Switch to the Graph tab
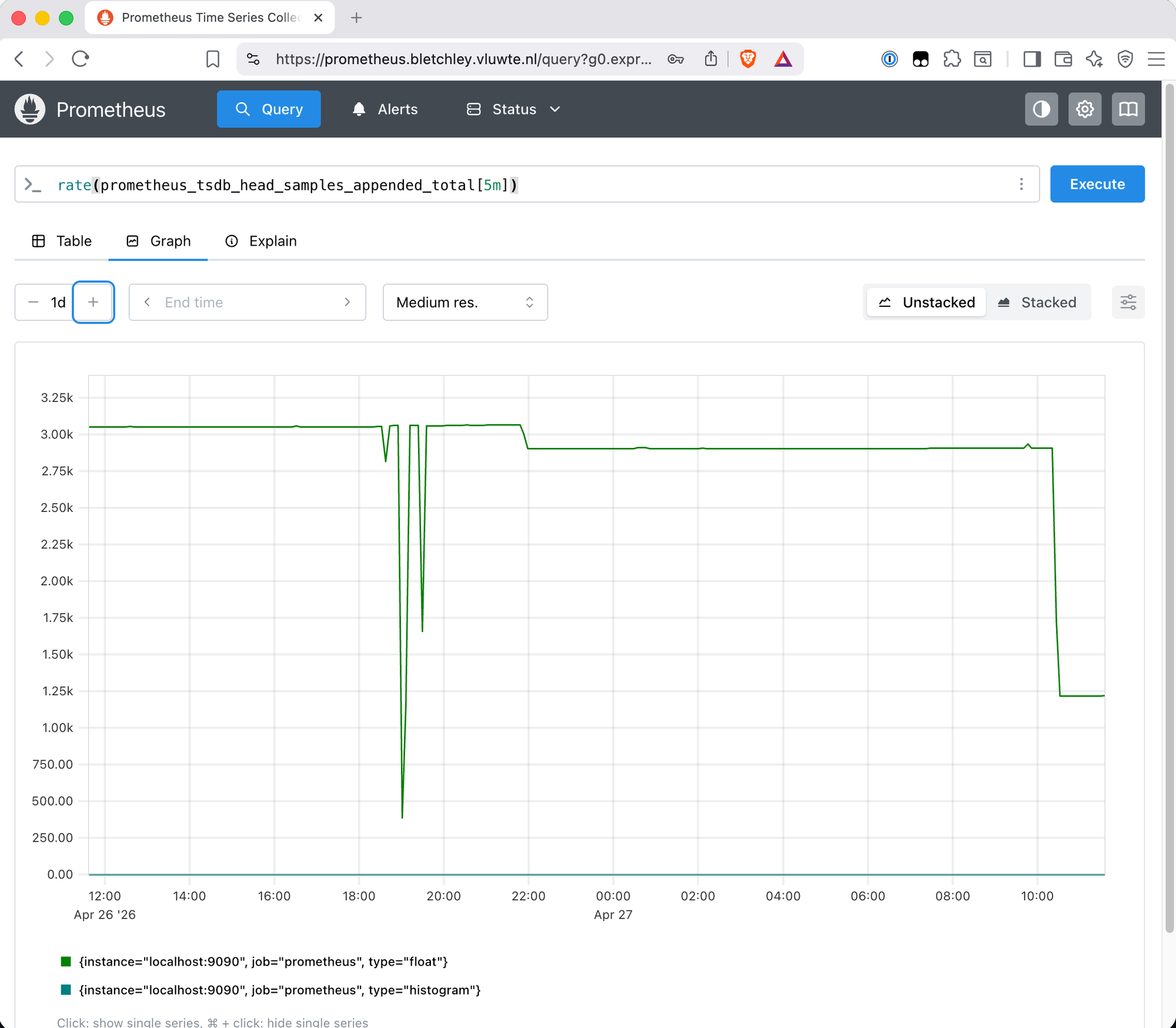Image resolution: width=1176 pixels, height=1028 pixels. tap(158, 241)
